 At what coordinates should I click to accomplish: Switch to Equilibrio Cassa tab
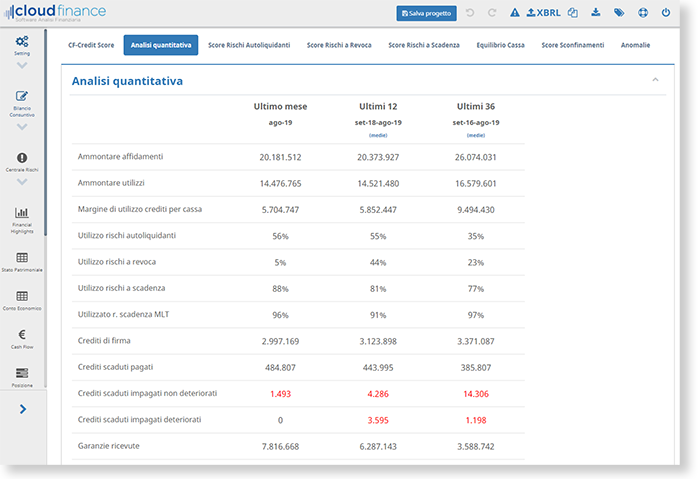click(500, 45)
